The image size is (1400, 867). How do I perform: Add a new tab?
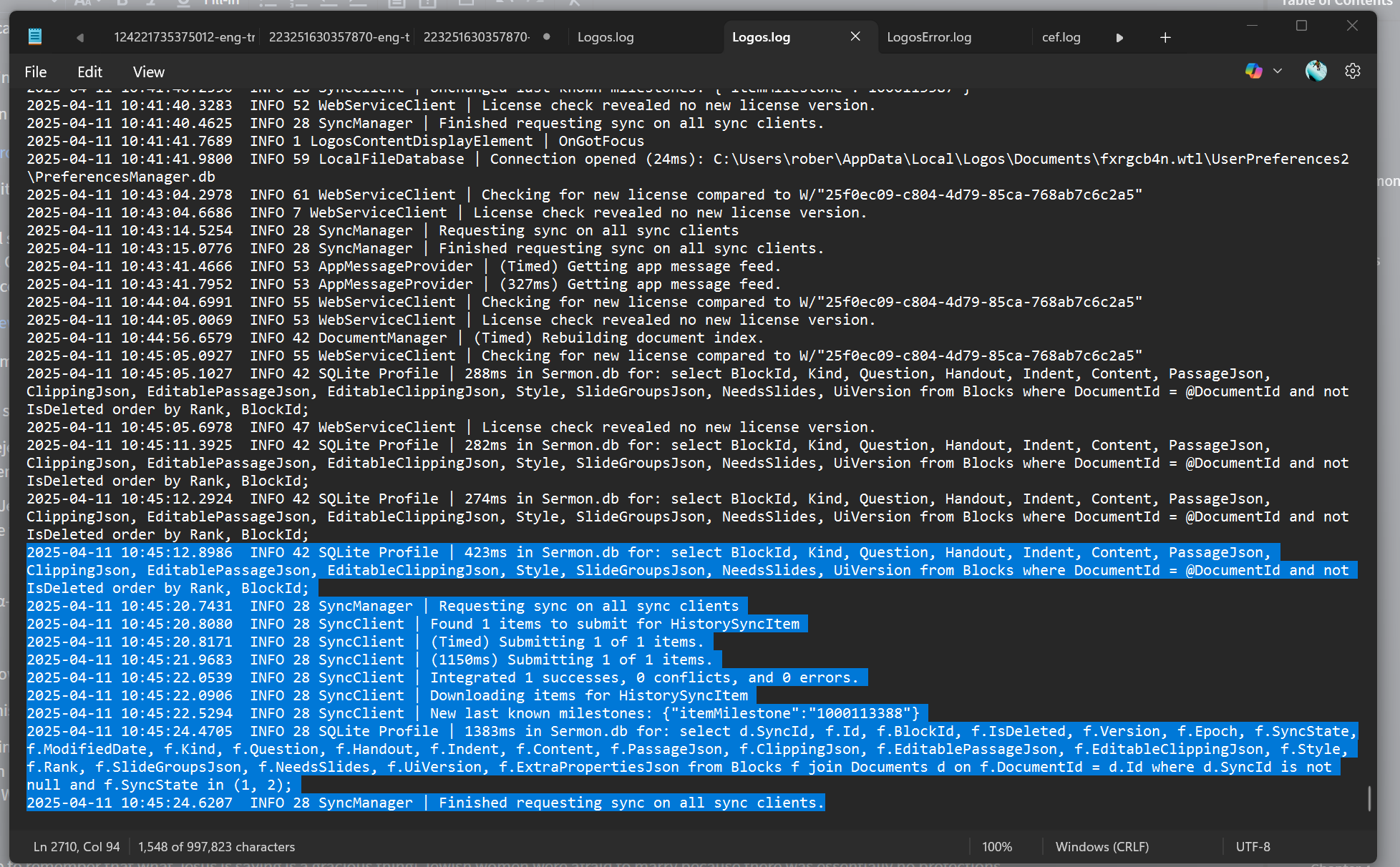pyautogui.click(x=1165, y=37)
